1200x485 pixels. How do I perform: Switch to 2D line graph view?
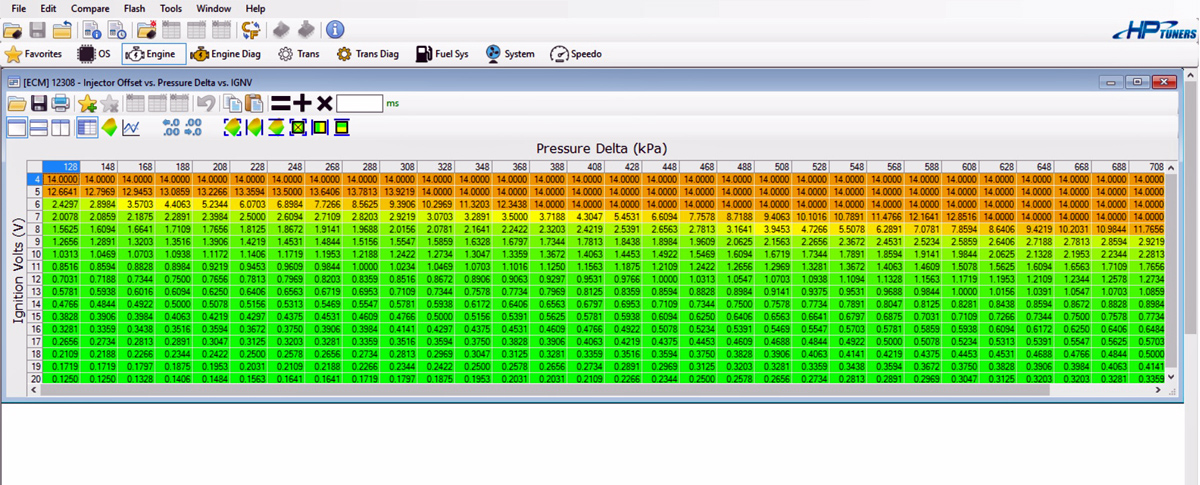coord(131,127)
